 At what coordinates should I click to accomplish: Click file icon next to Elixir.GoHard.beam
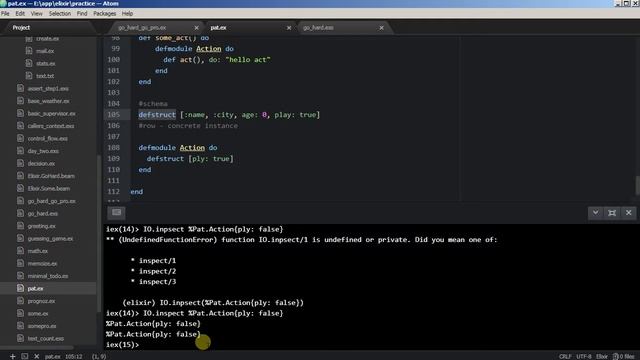(x=20, y=176)
